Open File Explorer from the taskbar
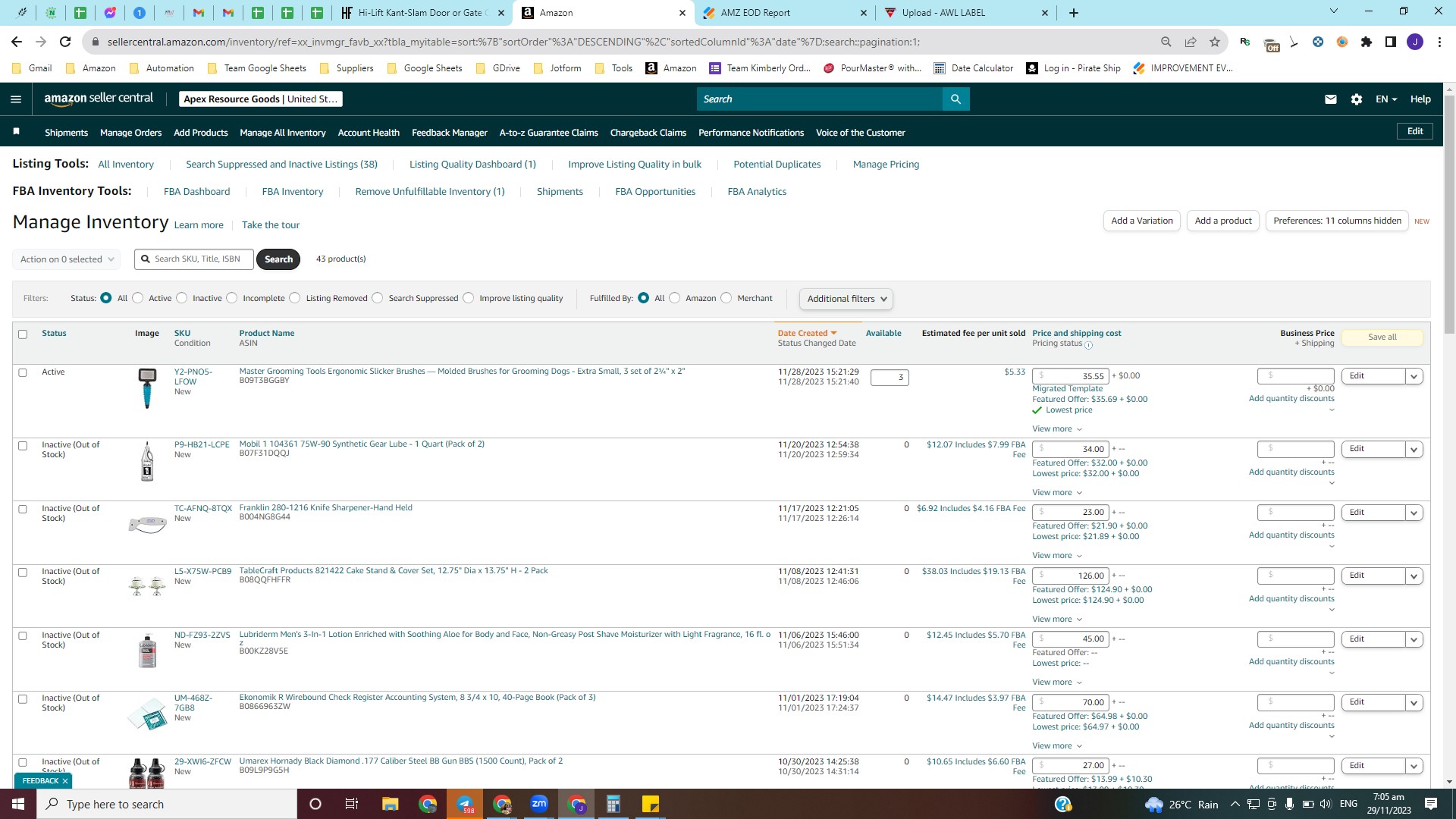The height and width of the screenshot is (819, 1456). (x=391, y=804)
